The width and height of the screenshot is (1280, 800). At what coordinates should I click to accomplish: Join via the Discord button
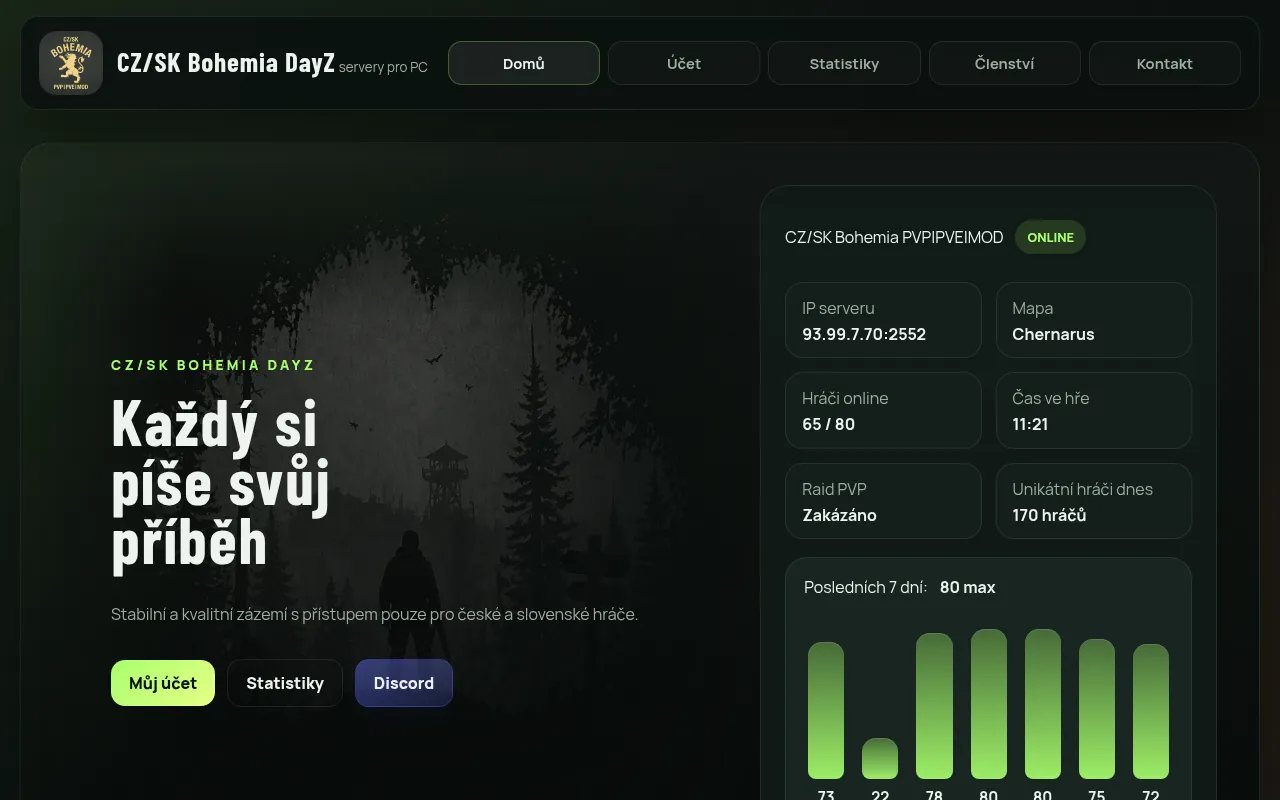tap(404, 683)
